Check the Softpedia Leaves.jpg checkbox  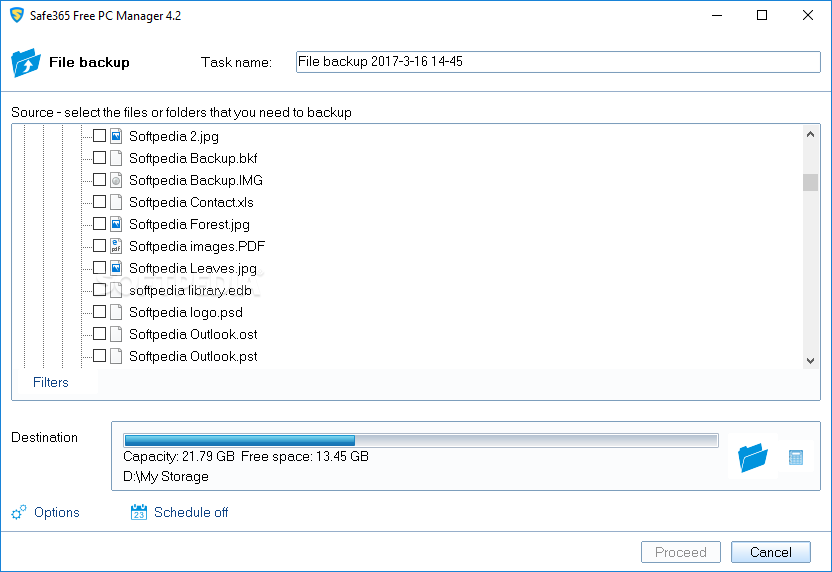coord(99,267)
